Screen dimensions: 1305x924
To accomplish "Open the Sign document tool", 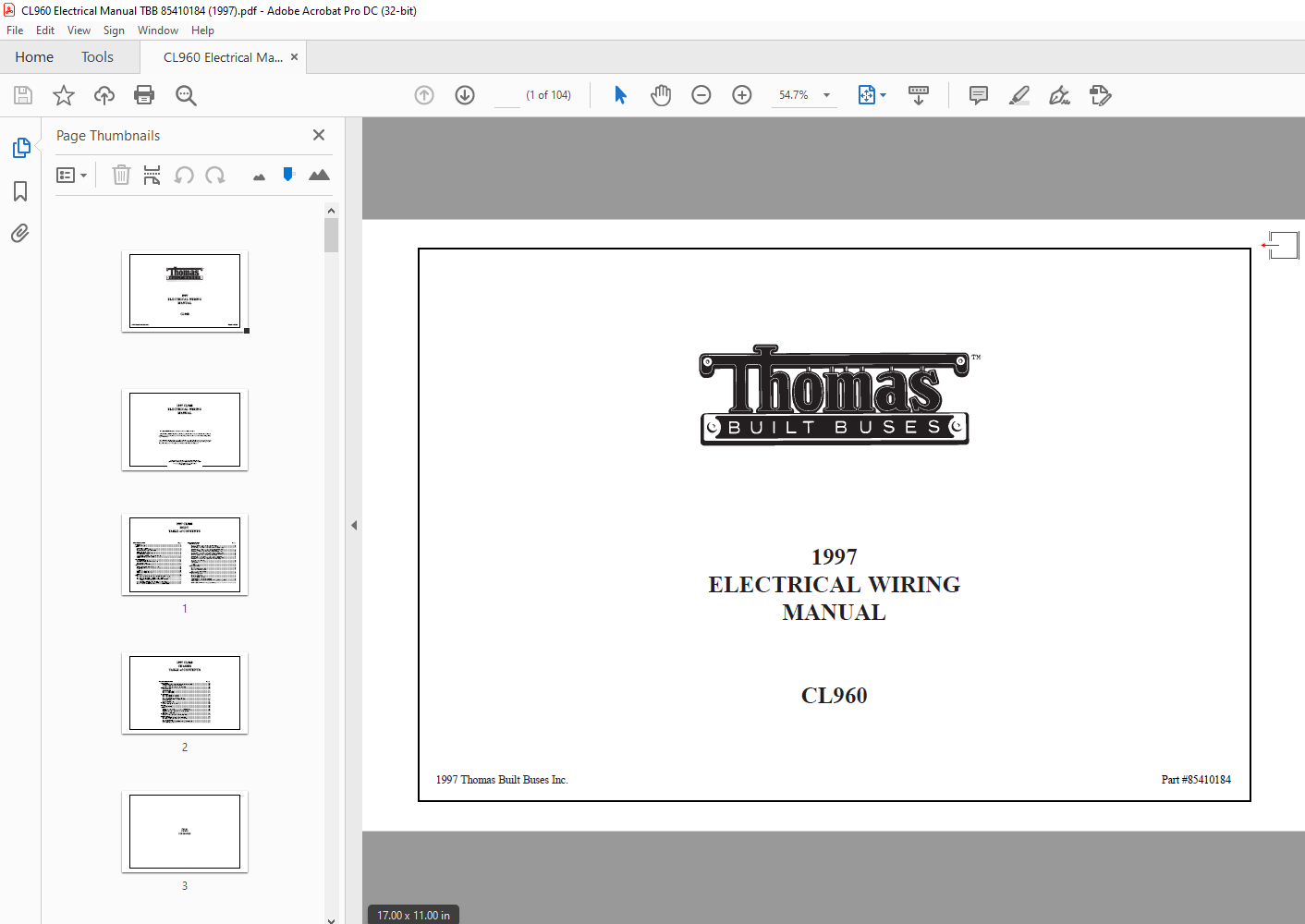I will point(1059,95).
